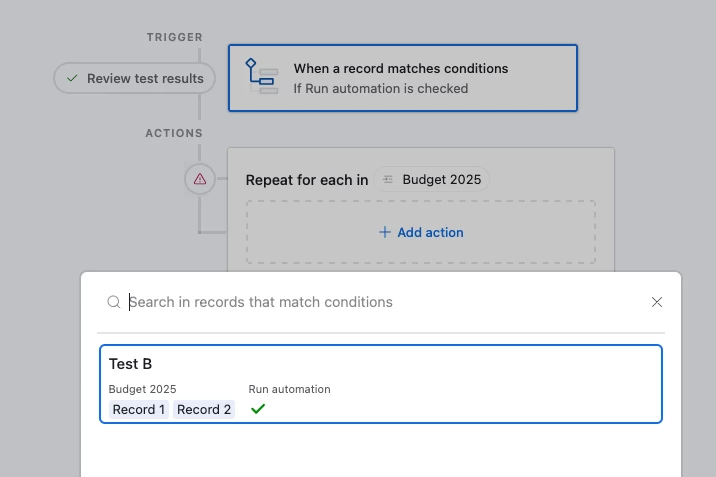Close the record search popup
The width and height of the screenshot is (716, 477).
pos(657,302)
